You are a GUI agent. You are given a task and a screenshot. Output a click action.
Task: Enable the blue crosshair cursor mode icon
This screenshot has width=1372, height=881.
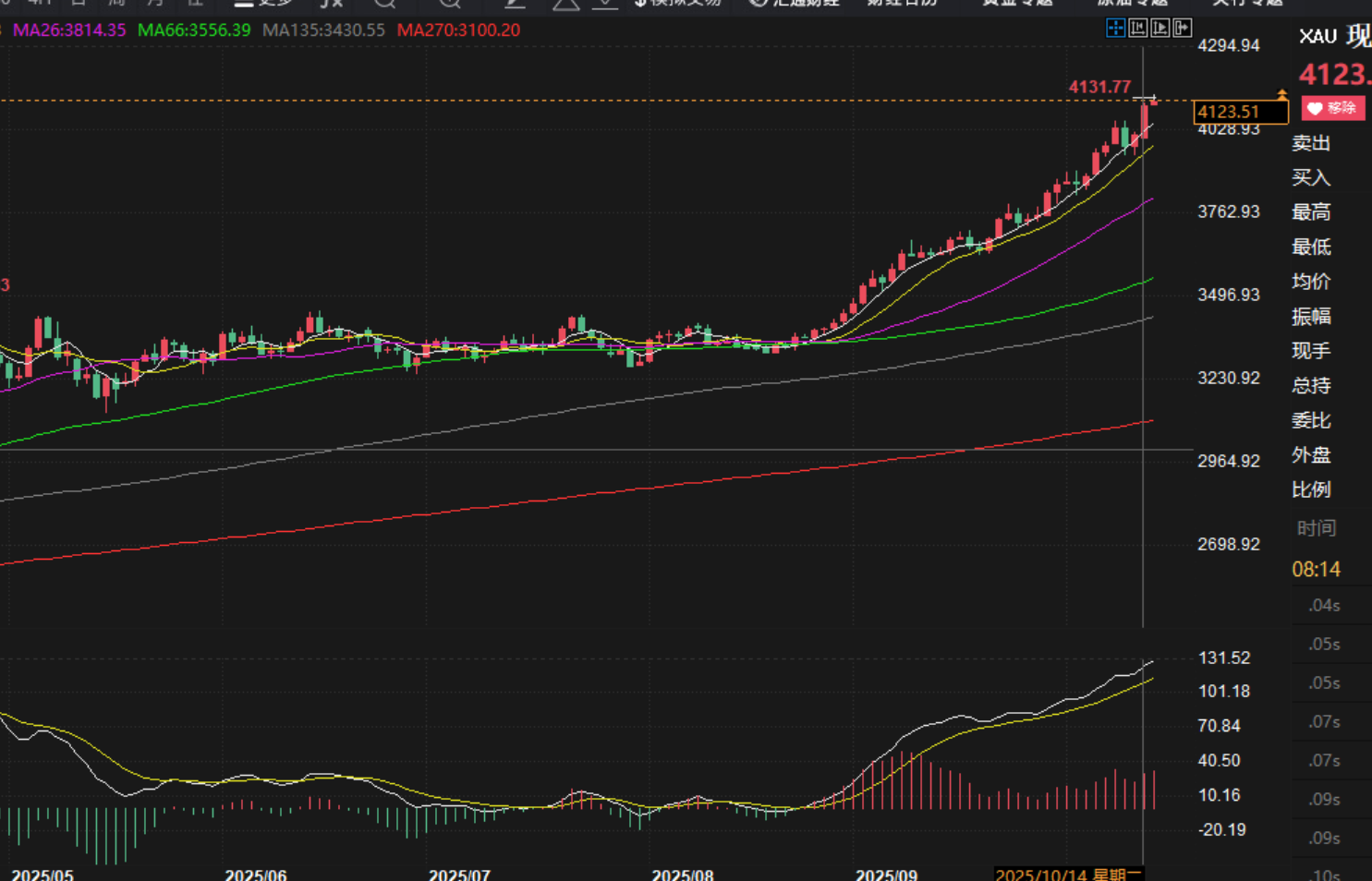1115,29
